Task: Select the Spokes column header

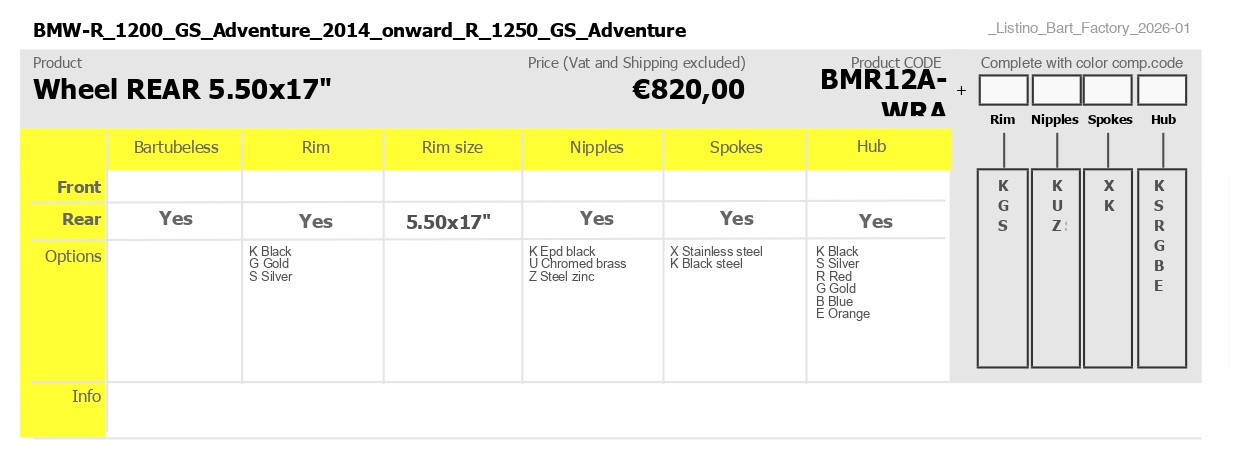Action: pos(736,148)
